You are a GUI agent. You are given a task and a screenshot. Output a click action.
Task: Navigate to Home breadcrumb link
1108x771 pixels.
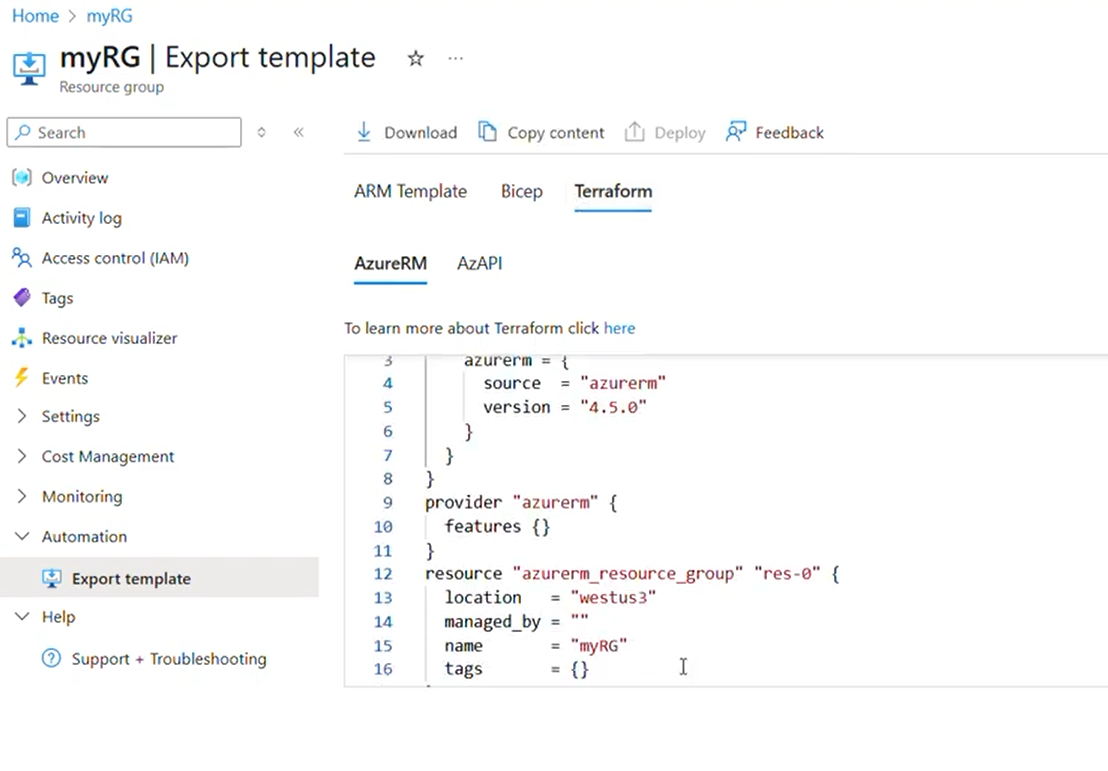pyautogui.click(x=35, y=16)
